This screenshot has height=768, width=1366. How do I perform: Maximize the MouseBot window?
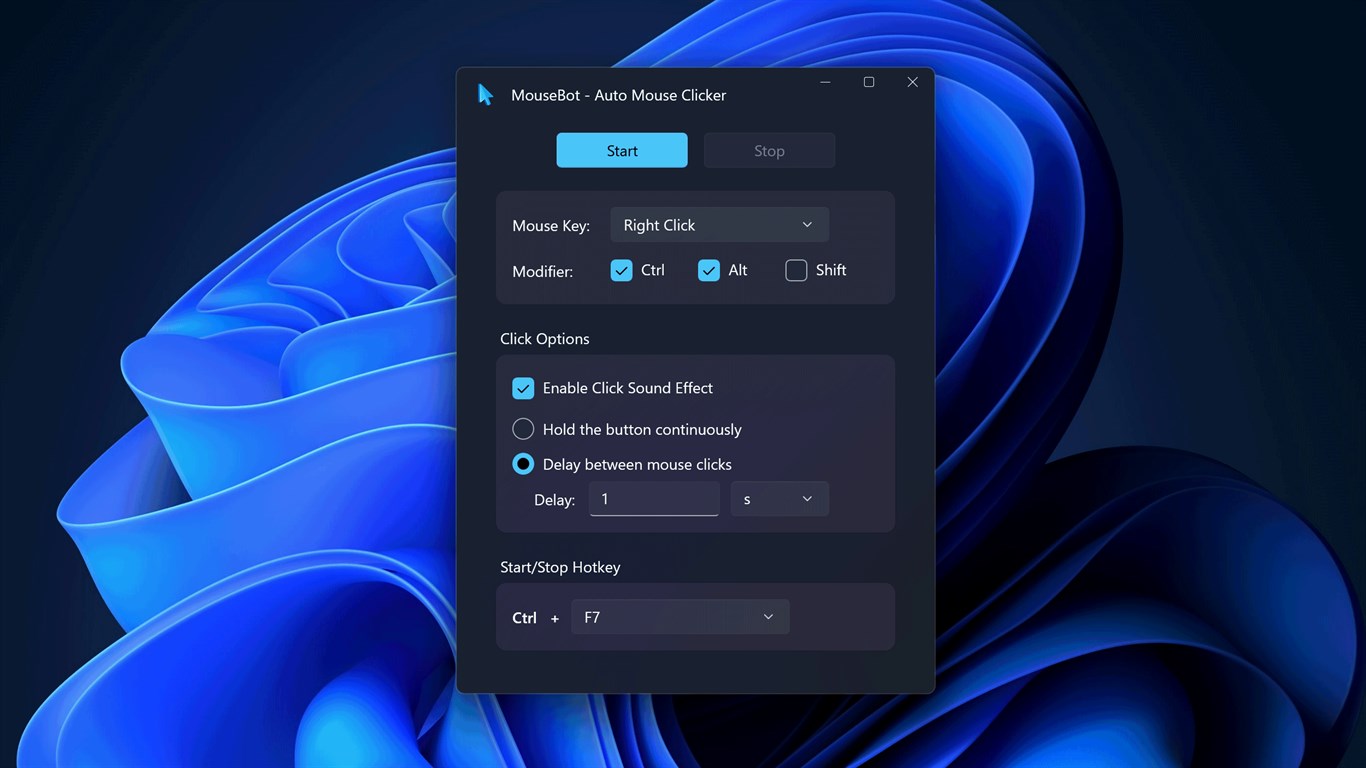point(869,82)
